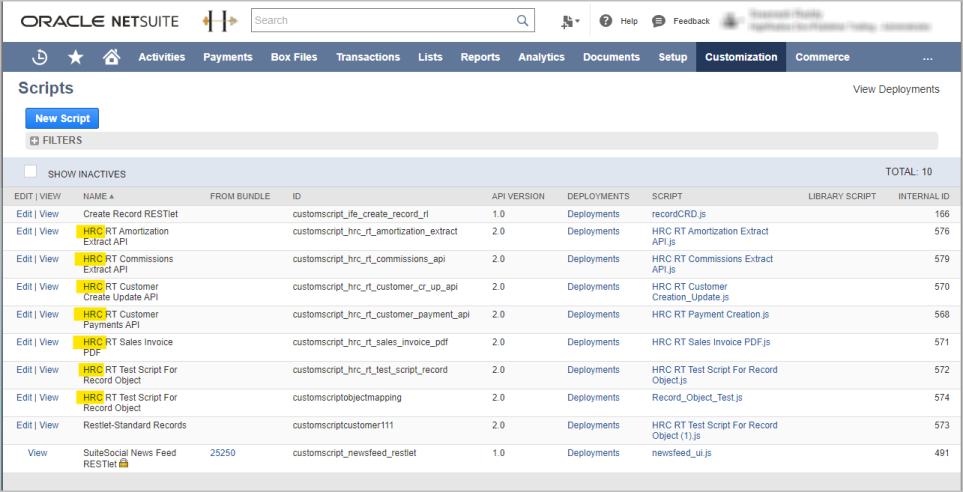
Task: Open bundle 25250 link
Action: pos(222,453)
